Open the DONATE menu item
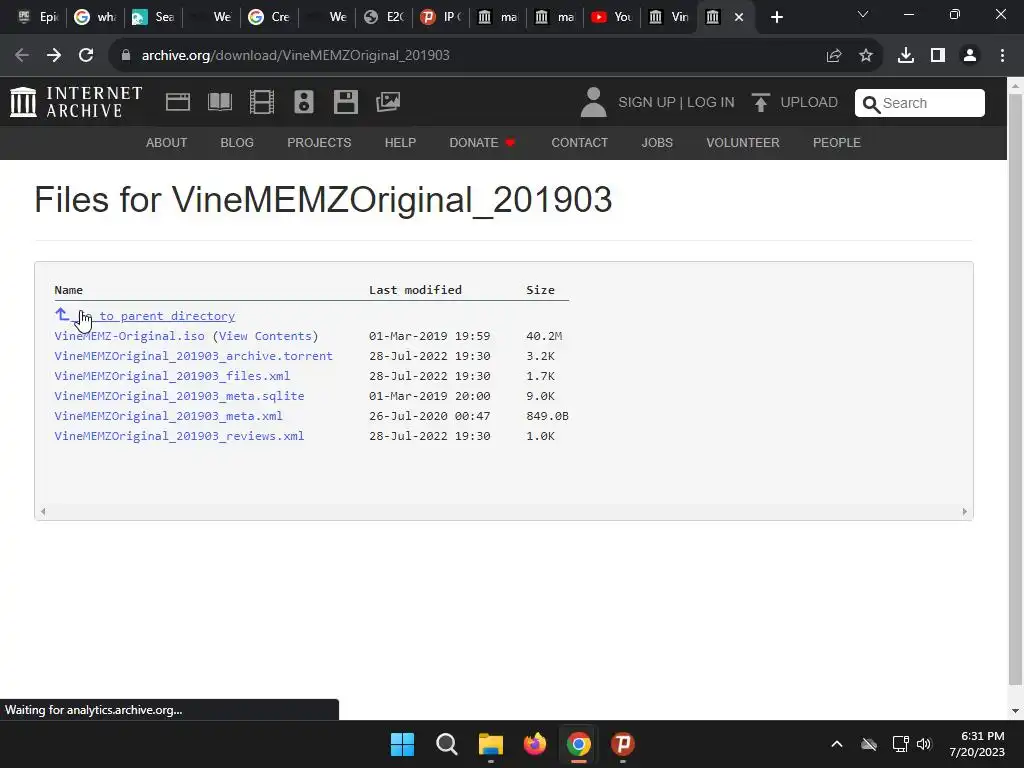1024x768 pixels. (483, 143)
